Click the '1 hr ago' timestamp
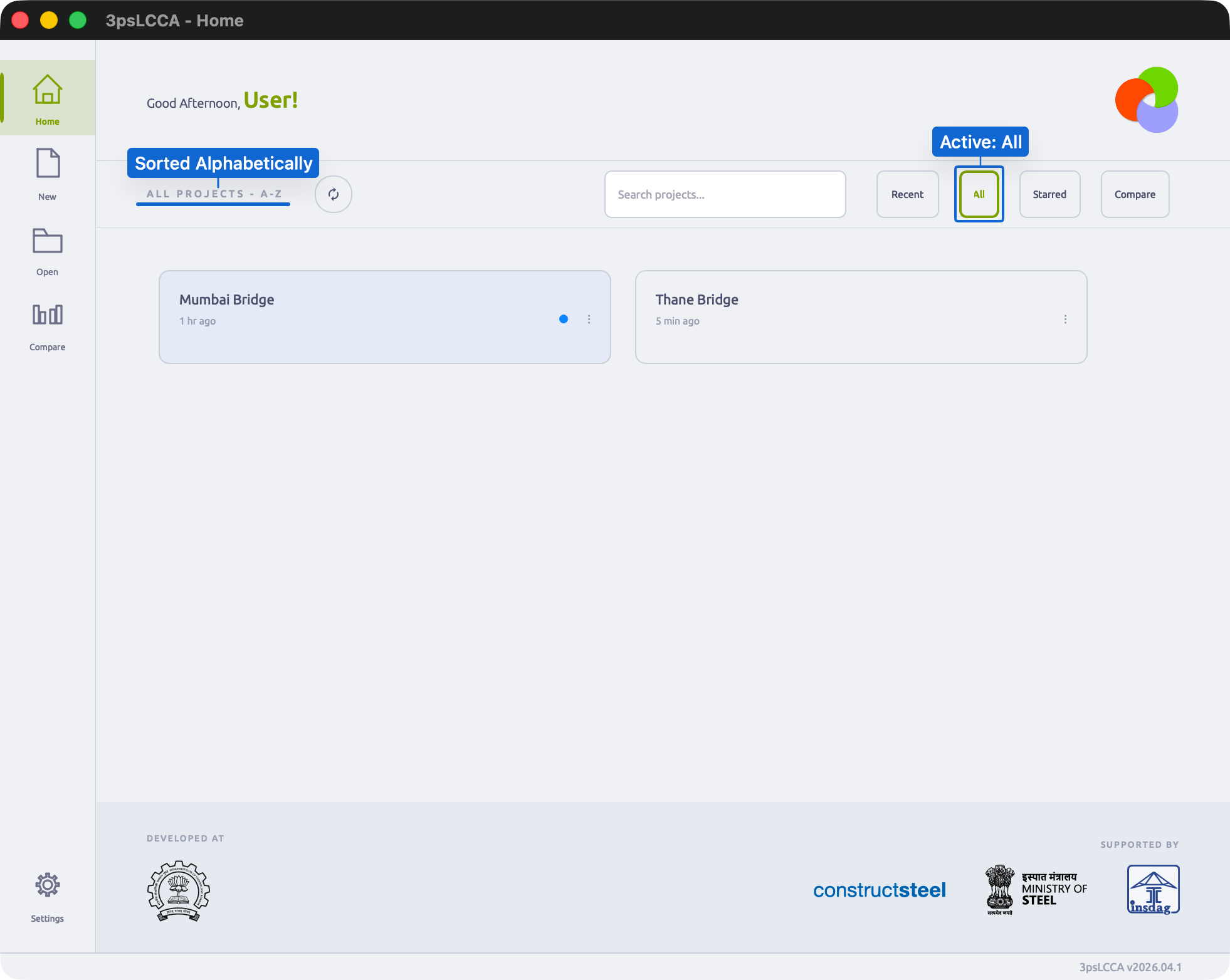Viewport: 1230px width, 980px height. point(197,321)
